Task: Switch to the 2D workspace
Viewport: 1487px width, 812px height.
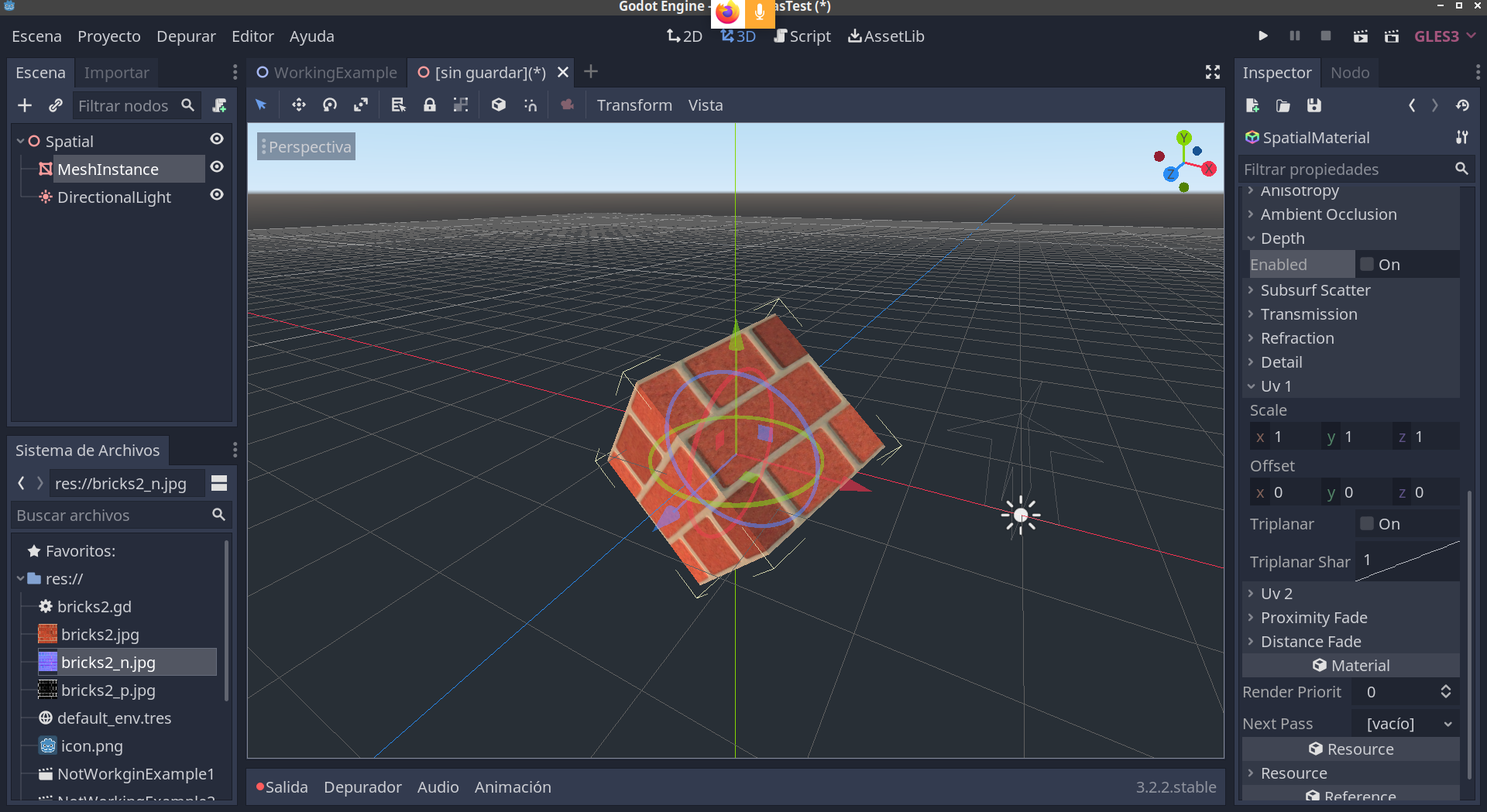Action: pyautogui.click(x=685, y=36)
